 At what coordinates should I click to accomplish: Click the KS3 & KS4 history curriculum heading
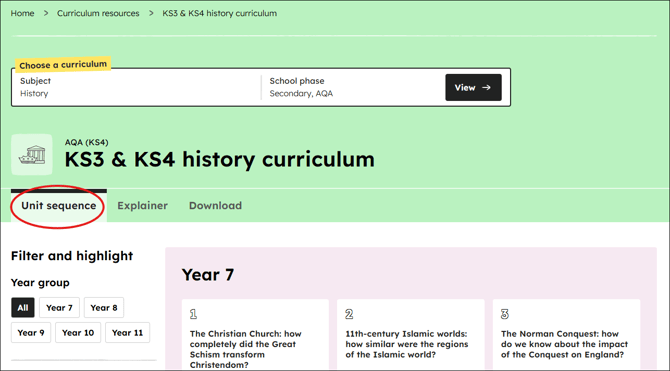(220, 159)
